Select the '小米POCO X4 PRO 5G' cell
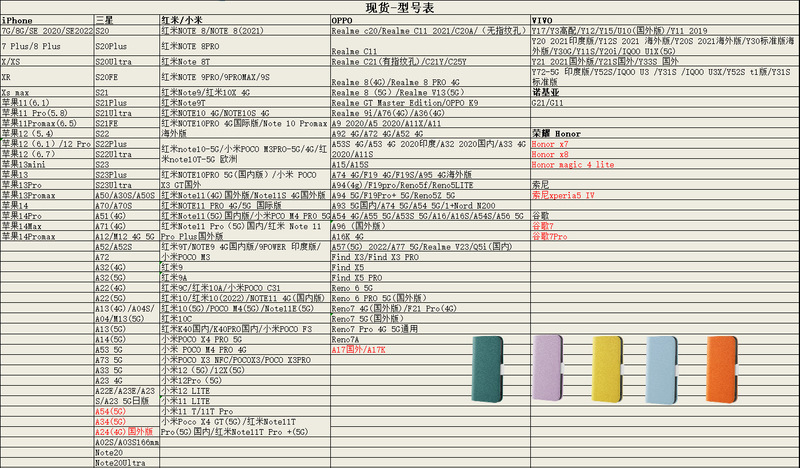800x468 pixels. [x=244, y=339]
